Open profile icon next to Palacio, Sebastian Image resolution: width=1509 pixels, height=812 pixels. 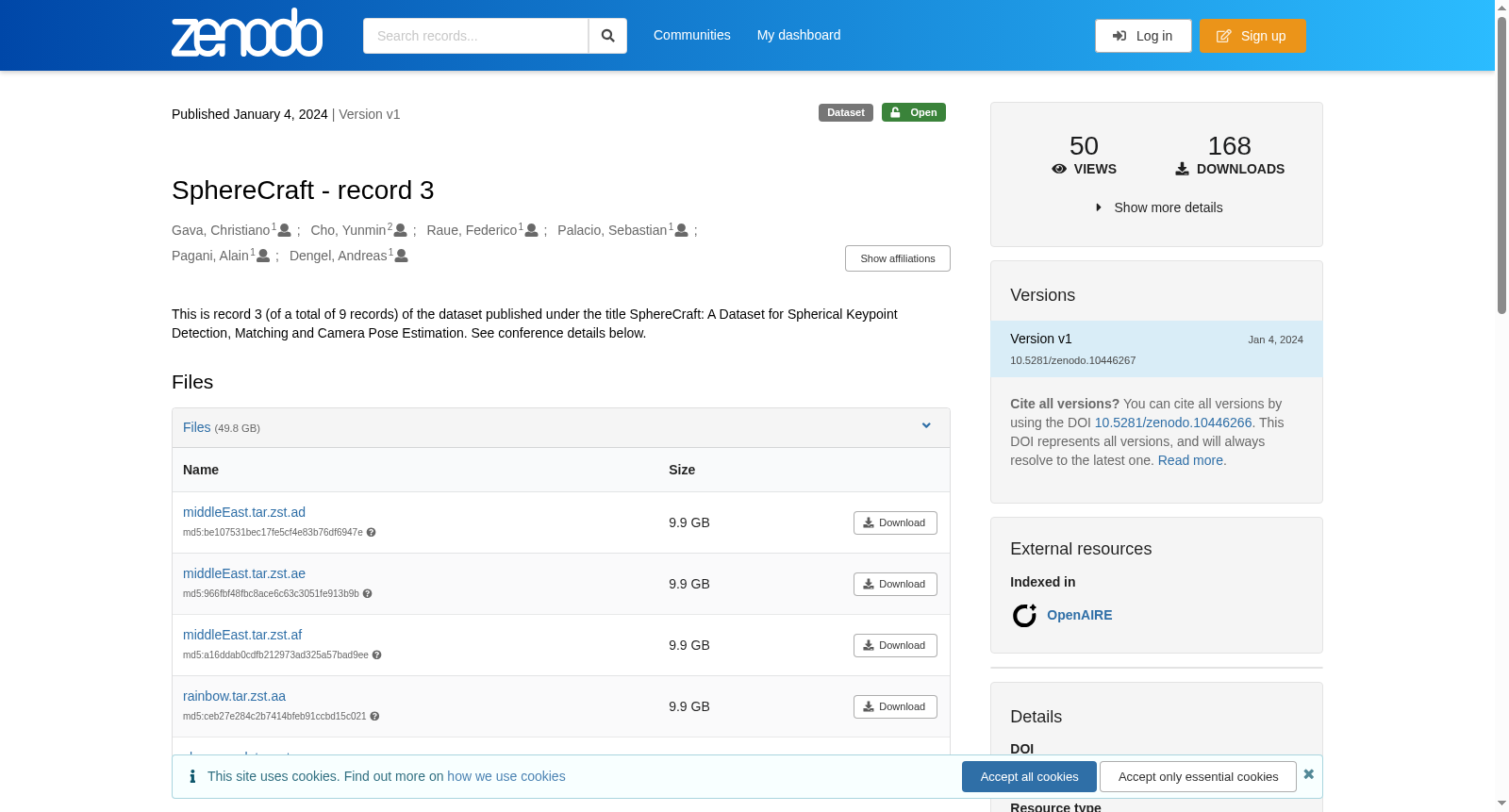tap(681, 230)
